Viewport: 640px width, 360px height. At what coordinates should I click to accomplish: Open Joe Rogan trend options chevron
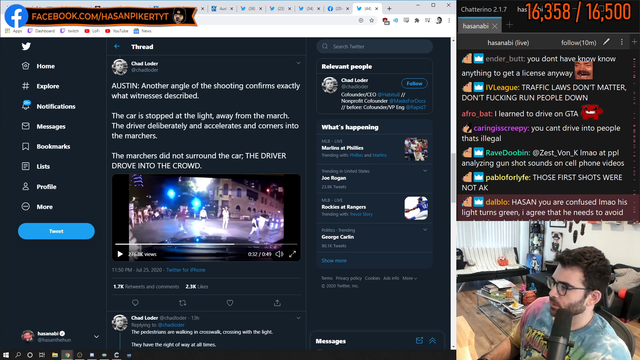pyautogui.click(x=425, y=171)
